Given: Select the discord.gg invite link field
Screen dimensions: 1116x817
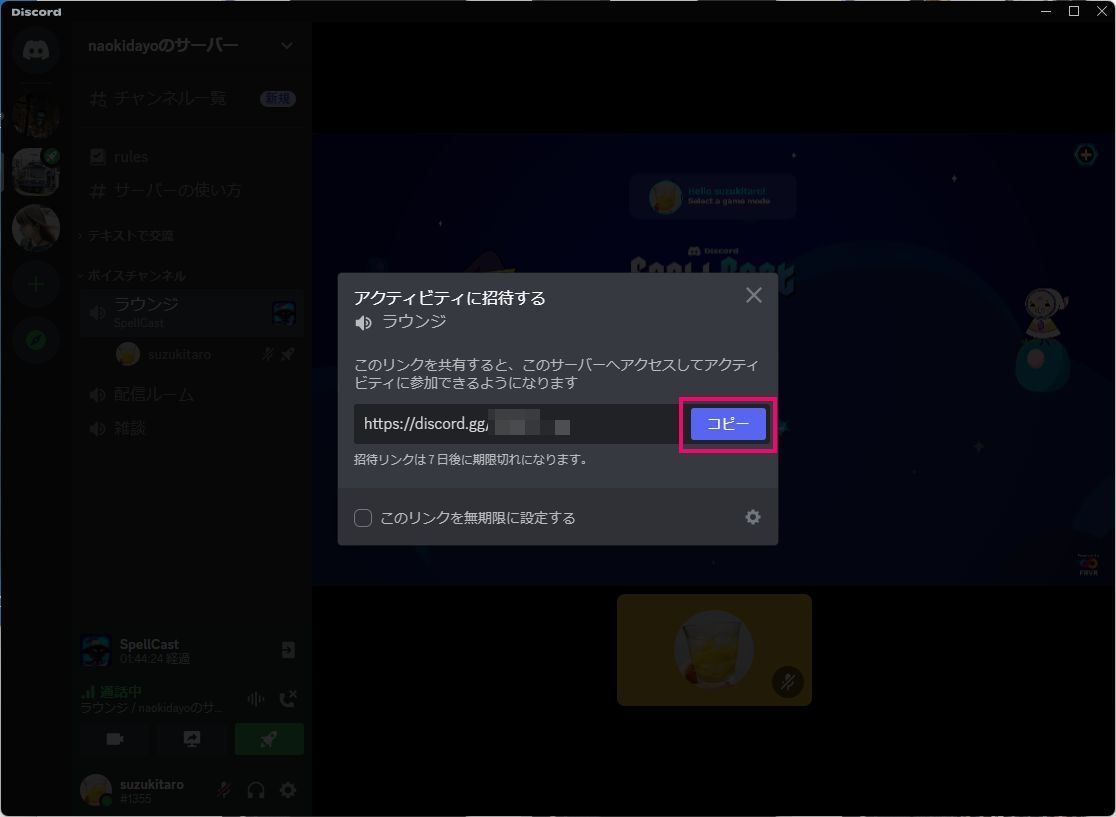Looking at the screenshot, I should tap(517, 424).
